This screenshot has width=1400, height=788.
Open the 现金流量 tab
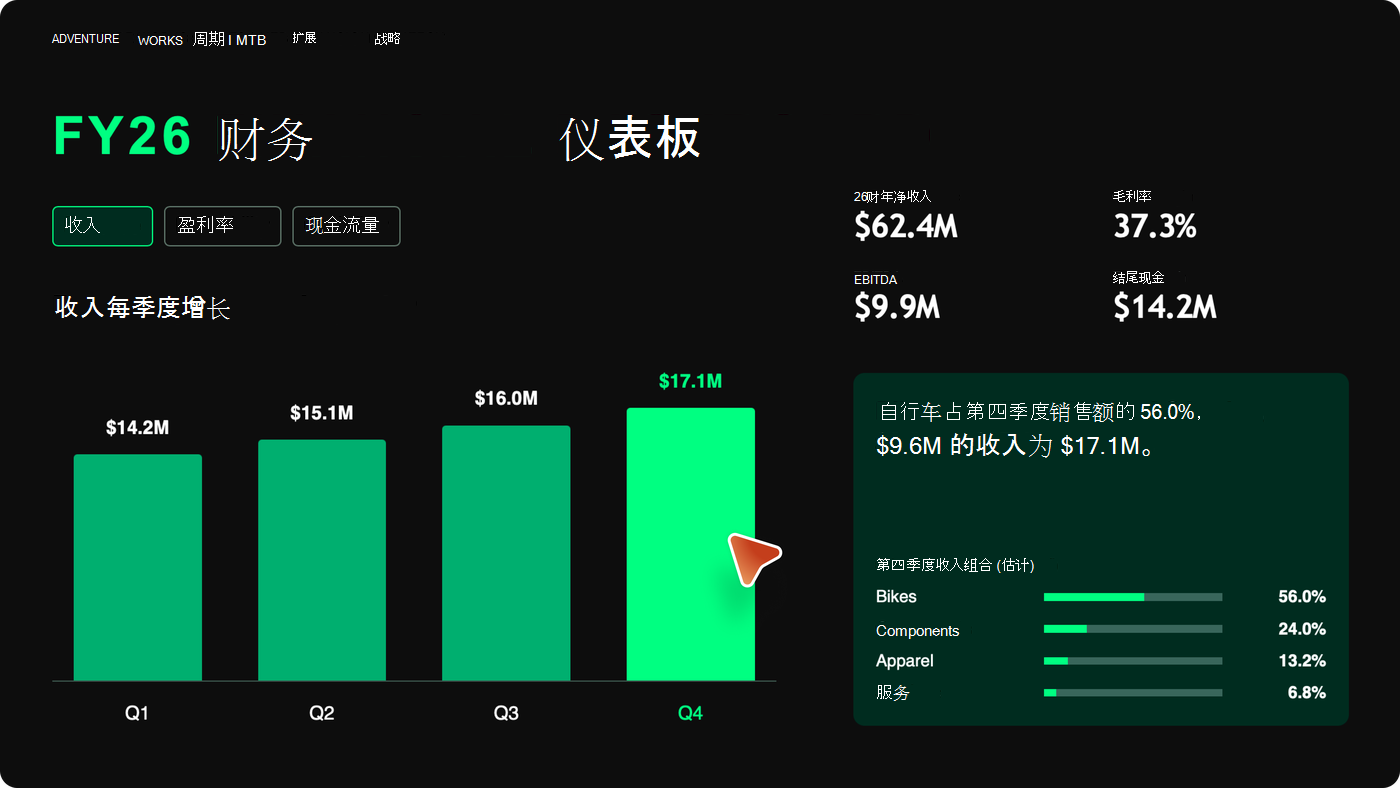tap(346, 226)
